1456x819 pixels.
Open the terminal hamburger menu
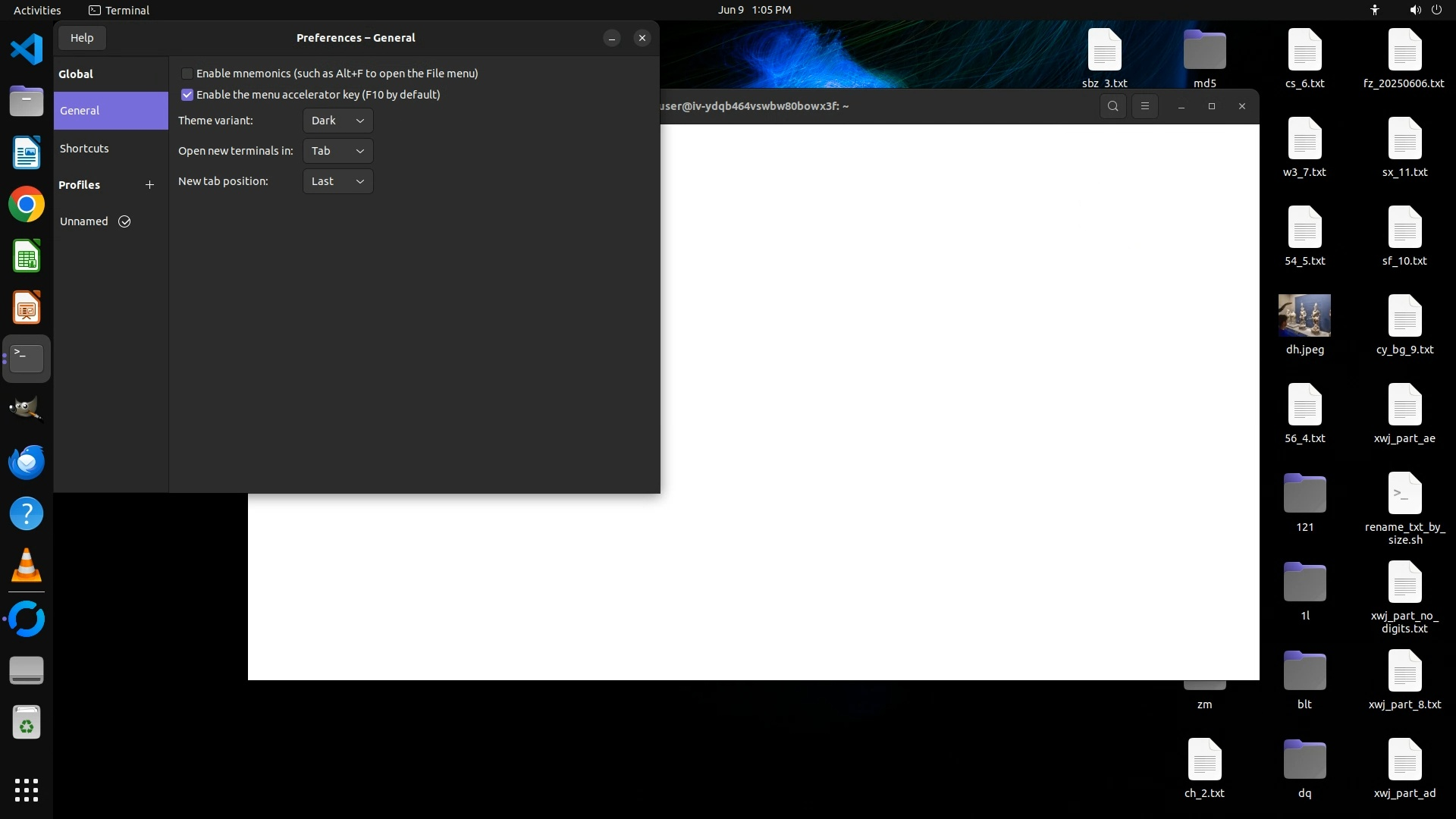[1145, 106]
